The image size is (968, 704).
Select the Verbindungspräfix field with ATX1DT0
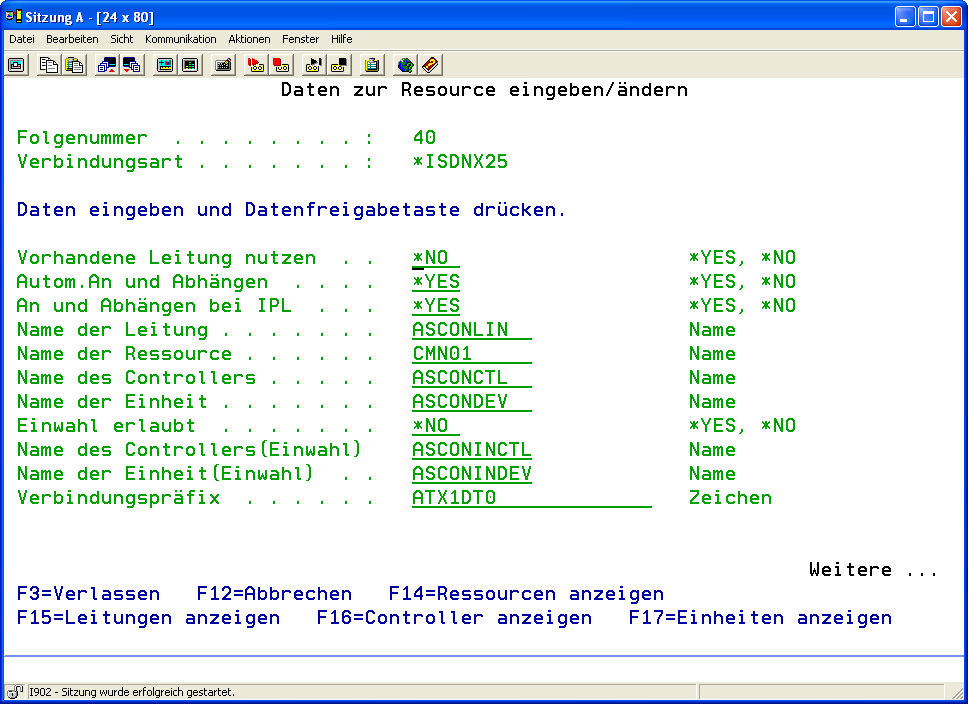[x=531, y=498]
